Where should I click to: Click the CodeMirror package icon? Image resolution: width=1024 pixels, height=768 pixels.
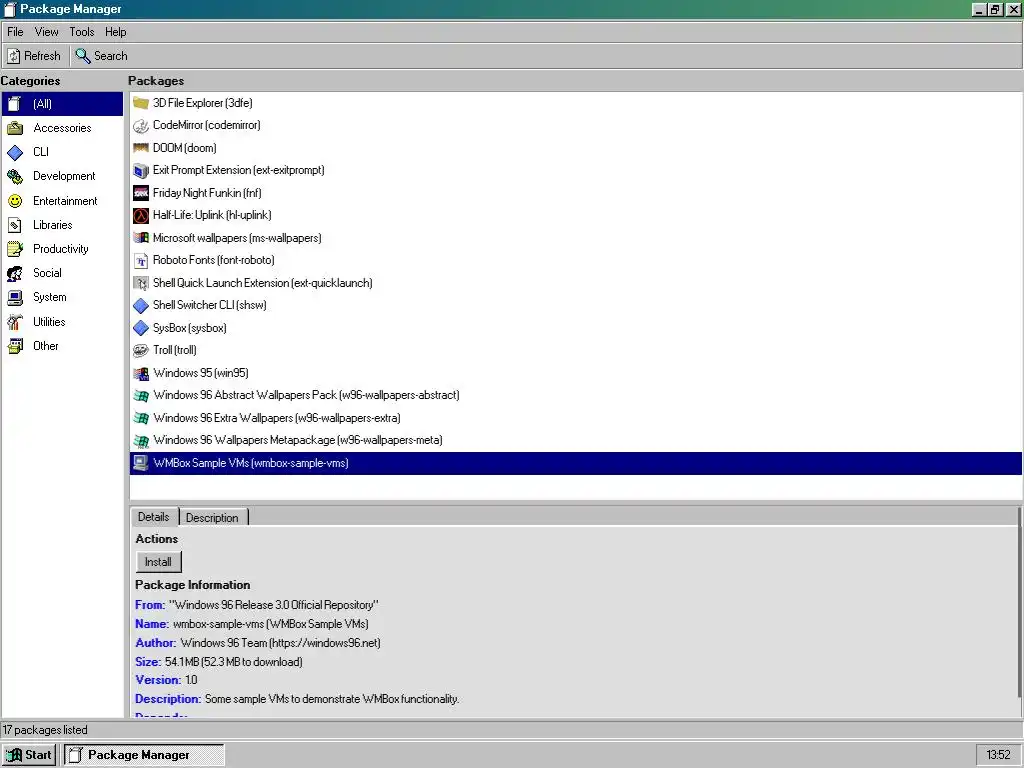pyautogui.click(x=141, y=125)
